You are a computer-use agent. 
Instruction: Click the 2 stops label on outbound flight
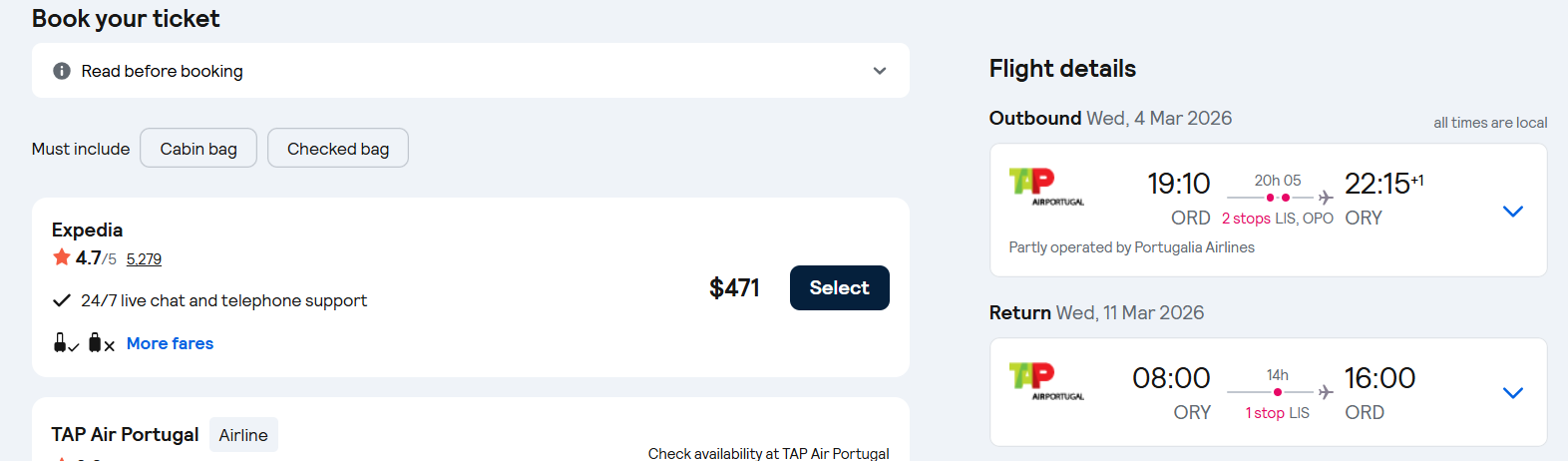[x=1246, y=219]
